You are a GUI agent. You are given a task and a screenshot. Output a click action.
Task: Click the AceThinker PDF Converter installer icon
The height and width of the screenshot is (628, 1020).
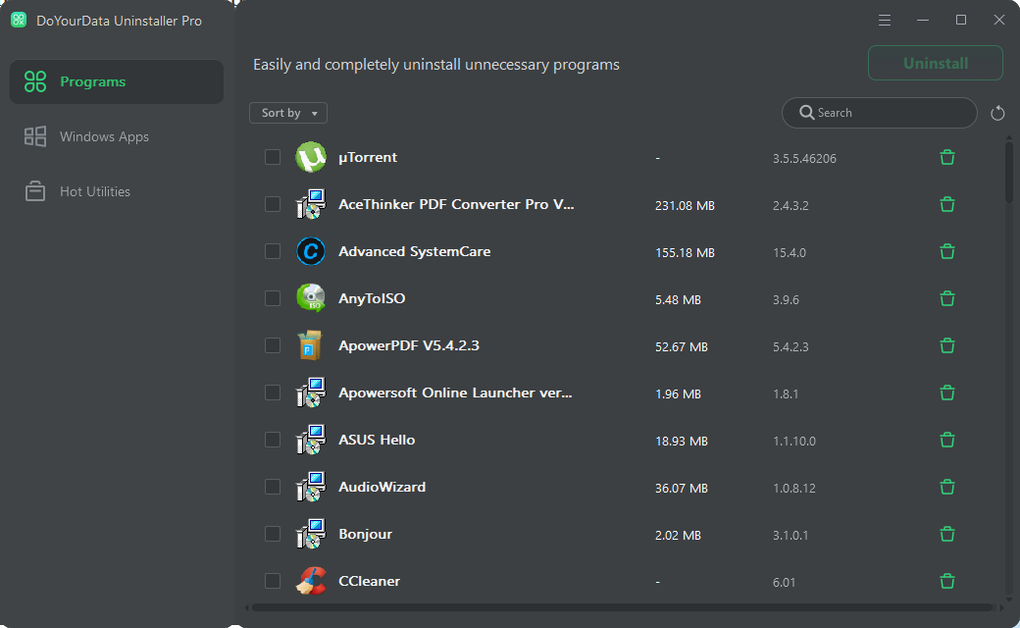click(311, 204)
